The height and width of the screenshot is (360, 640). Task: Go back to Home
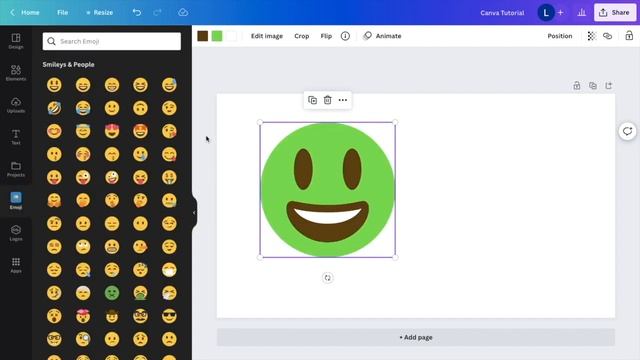tap(25, 13)
